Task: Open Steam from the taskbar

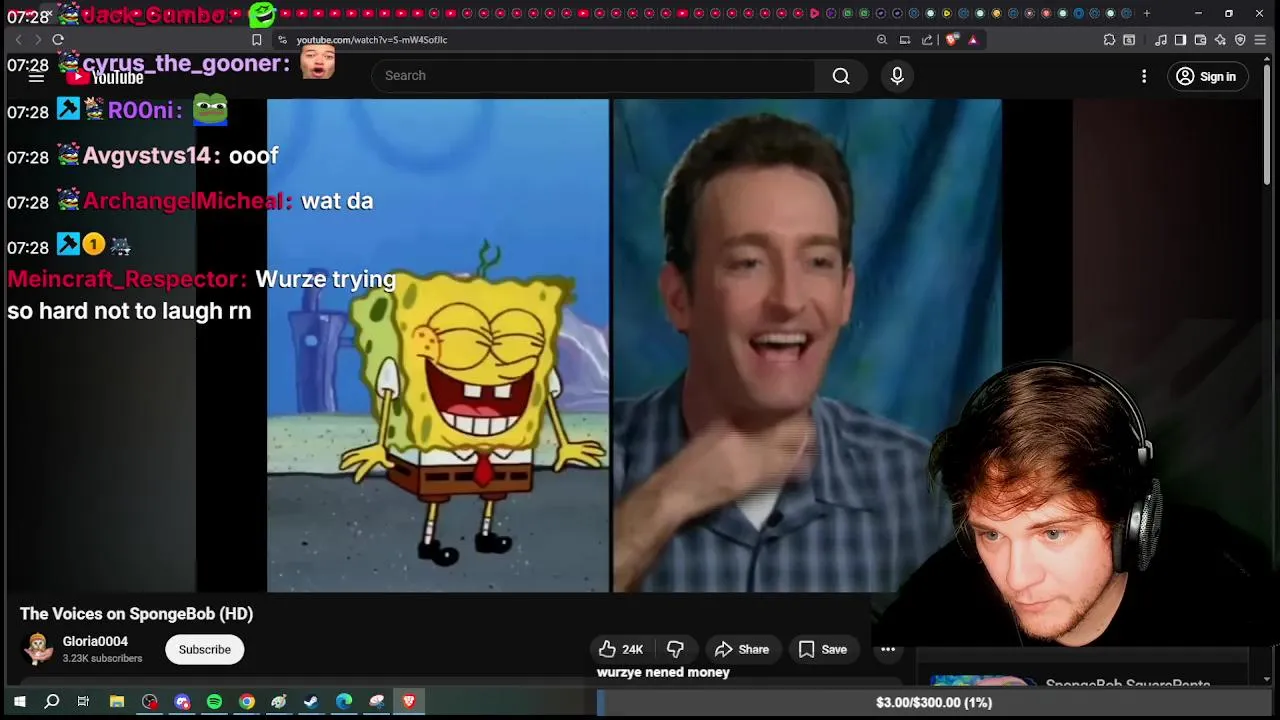Action: point(311,702)
